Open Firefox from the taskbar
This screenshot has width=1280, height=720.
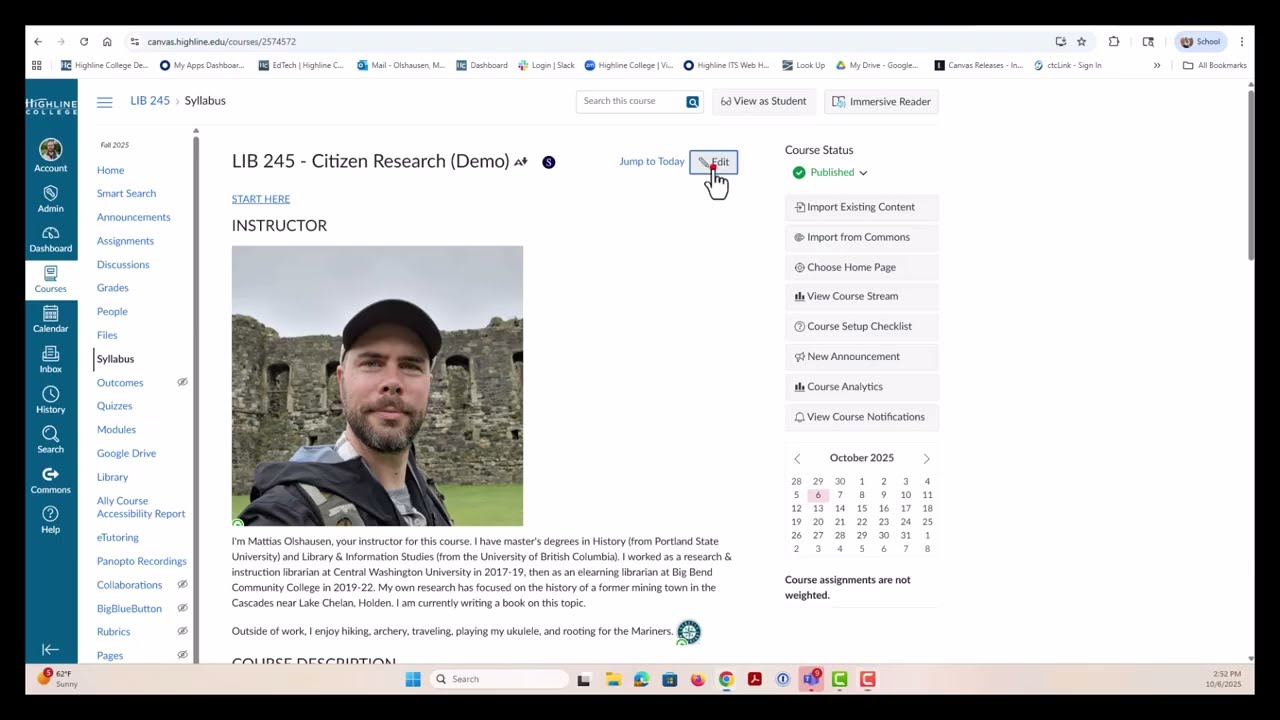[x=698, y=679]
